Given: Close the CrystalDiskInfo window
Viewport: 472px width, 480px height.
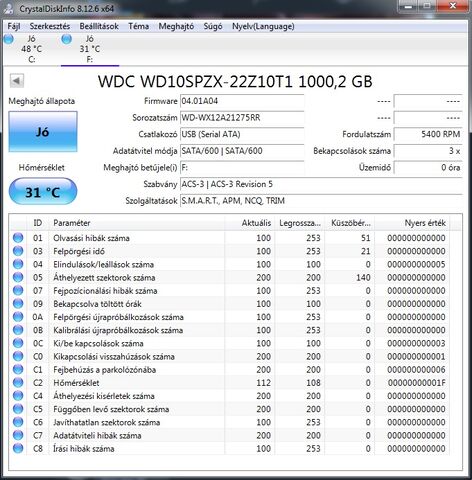Looking at the screenshot, I should coord(453,6).
